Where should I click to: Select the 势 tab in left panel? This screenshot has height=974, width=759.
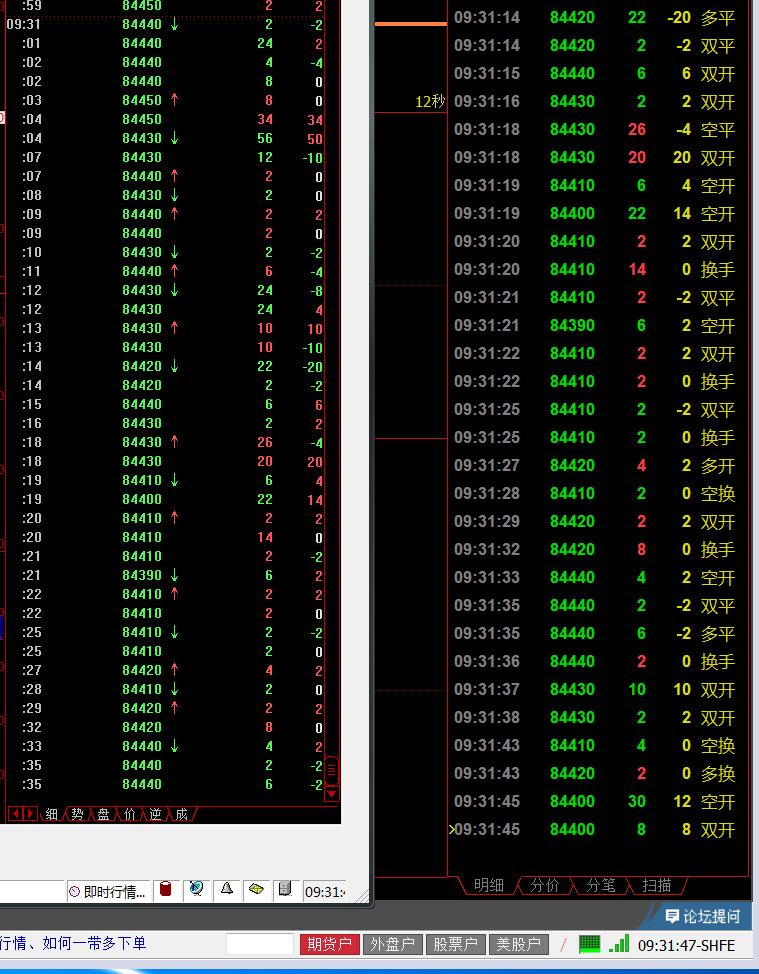tap(77, 814)
